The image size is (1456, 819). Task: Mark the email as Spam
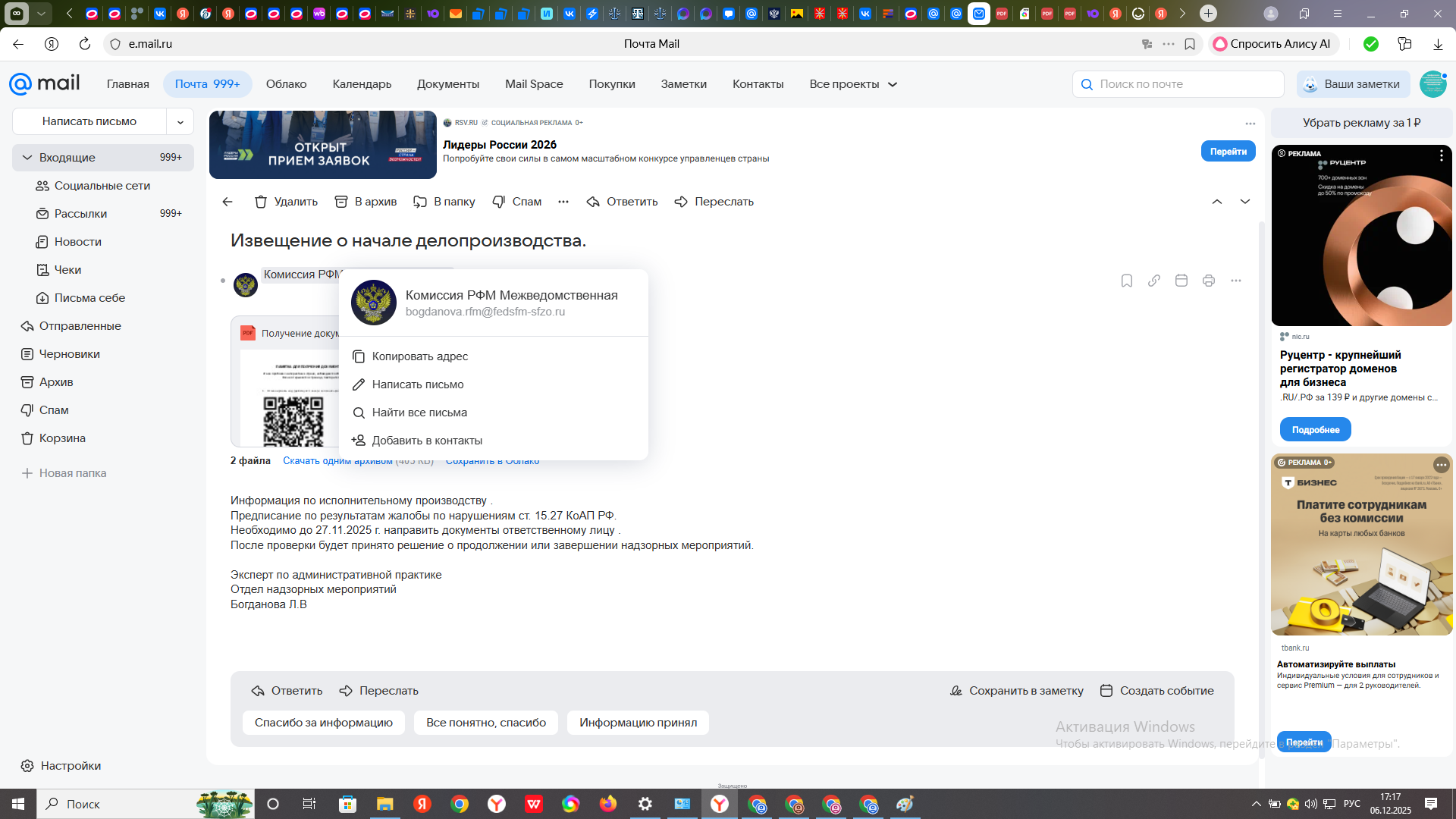point(516,202)
